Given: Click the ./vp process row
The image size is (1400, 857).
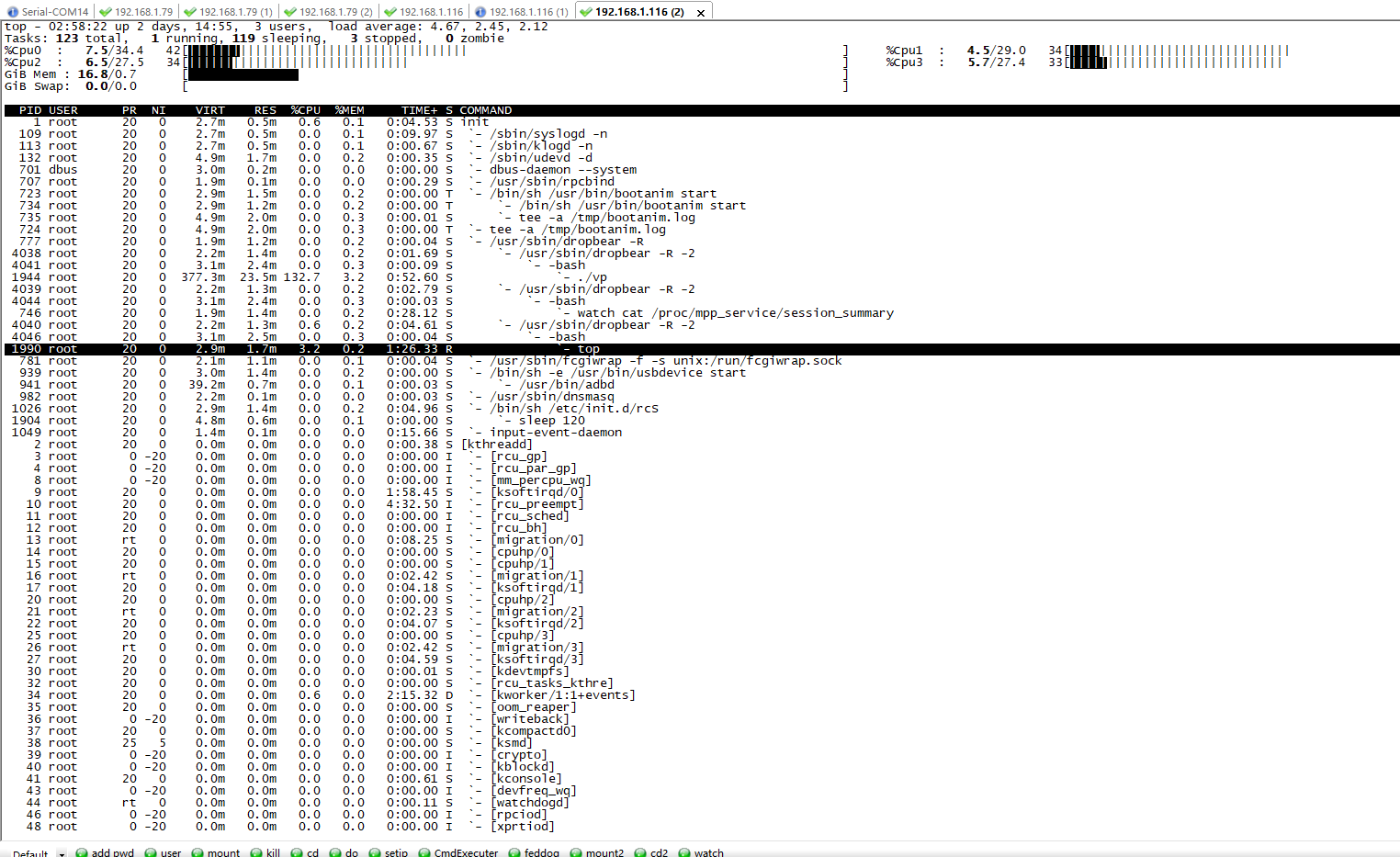Looking at the screenshot, I should coord(702,277).
